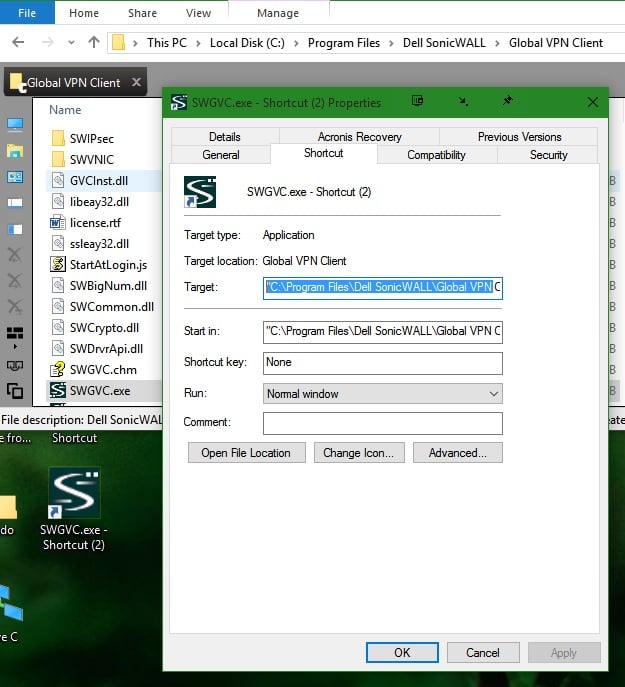
Task: Switch to the Previous Versions tab
Action: (x=519, y=137)
